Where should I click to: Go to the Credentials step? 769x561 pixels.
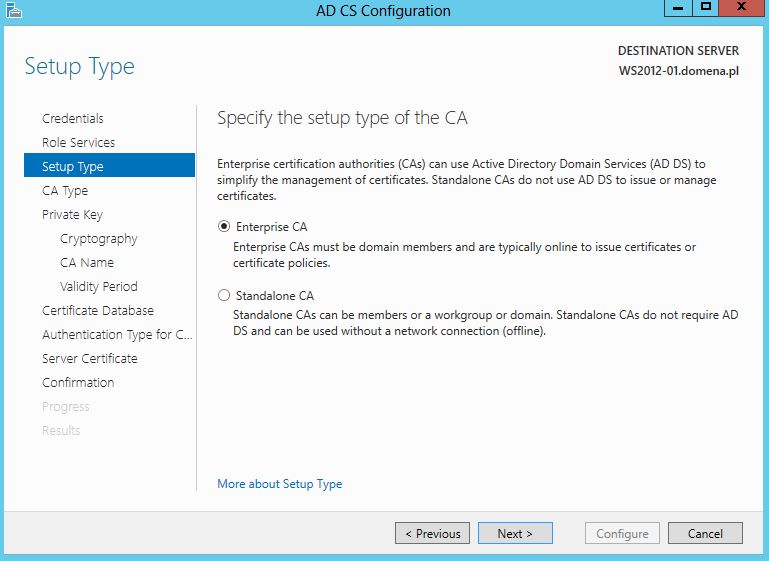73,118
